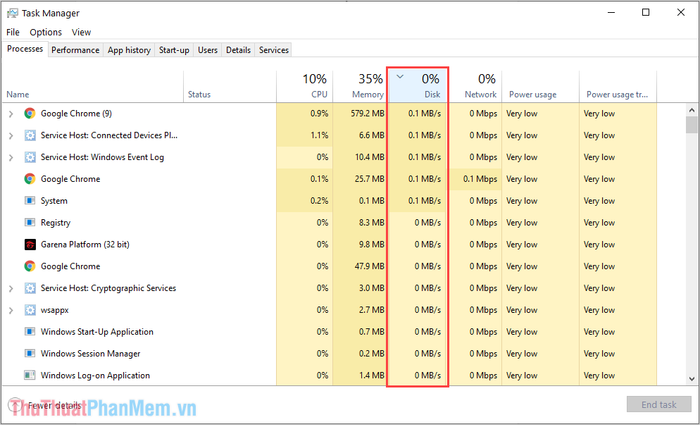Click the Garena Platform (32 bit) icon
Image resolution: width=700 pixels, height=425 pixels.
30,244
